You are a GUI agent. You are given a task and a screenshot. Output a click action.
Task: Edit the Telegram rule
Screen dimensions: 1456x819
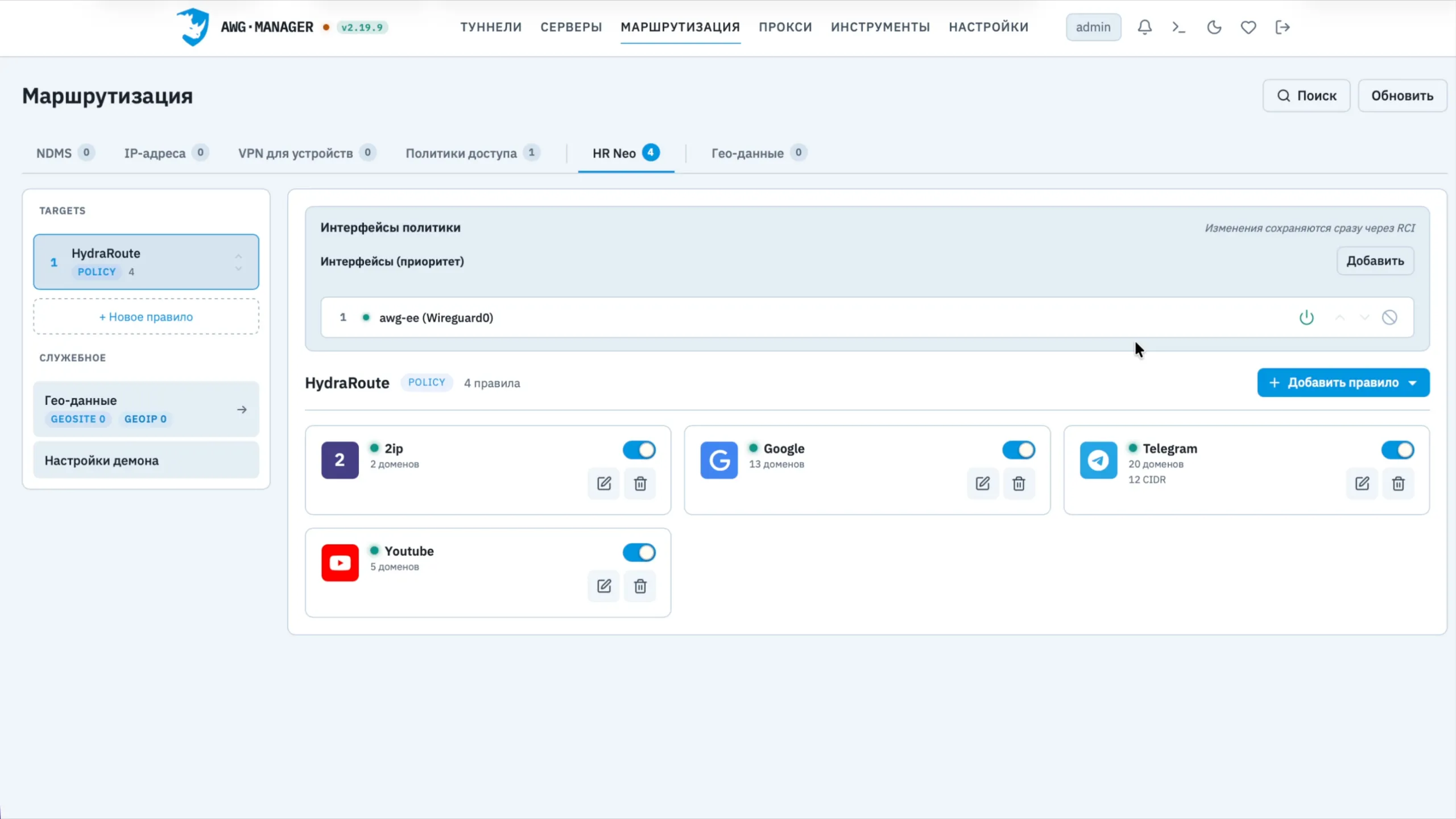click(x=1362, y=483)
